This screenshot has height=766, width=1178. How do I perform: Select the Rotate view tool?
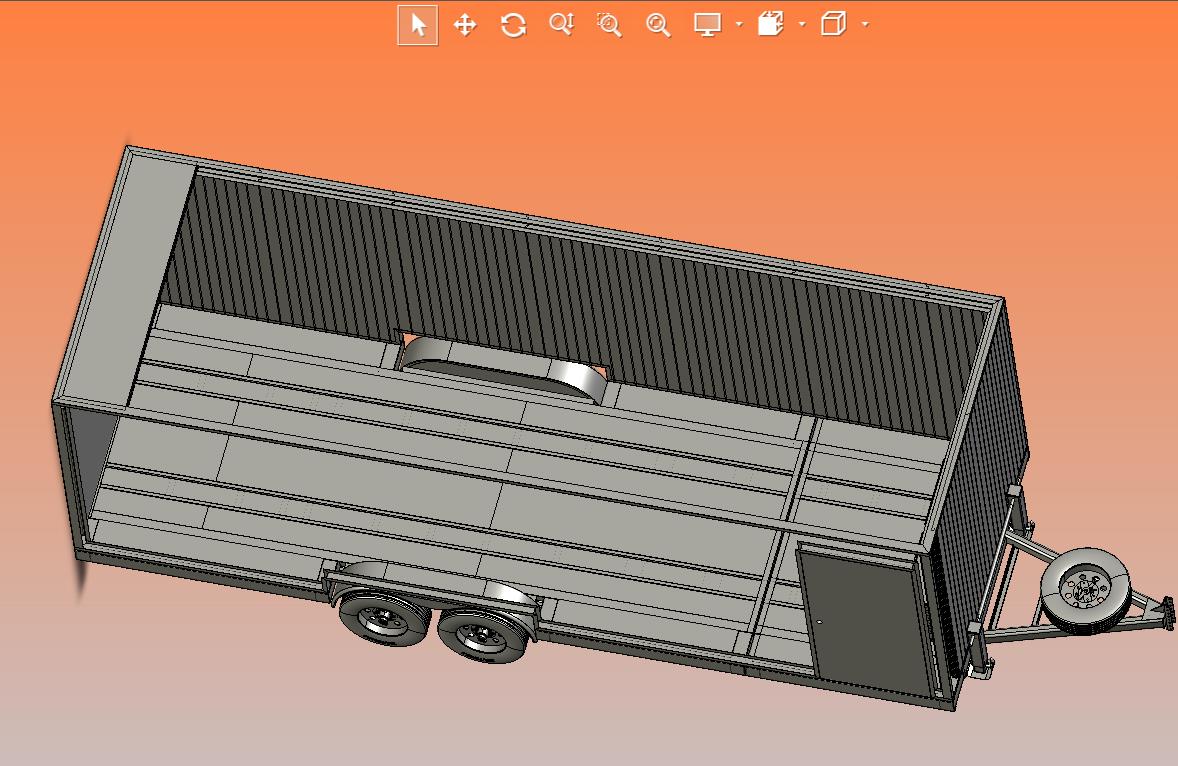pos(513,25)
